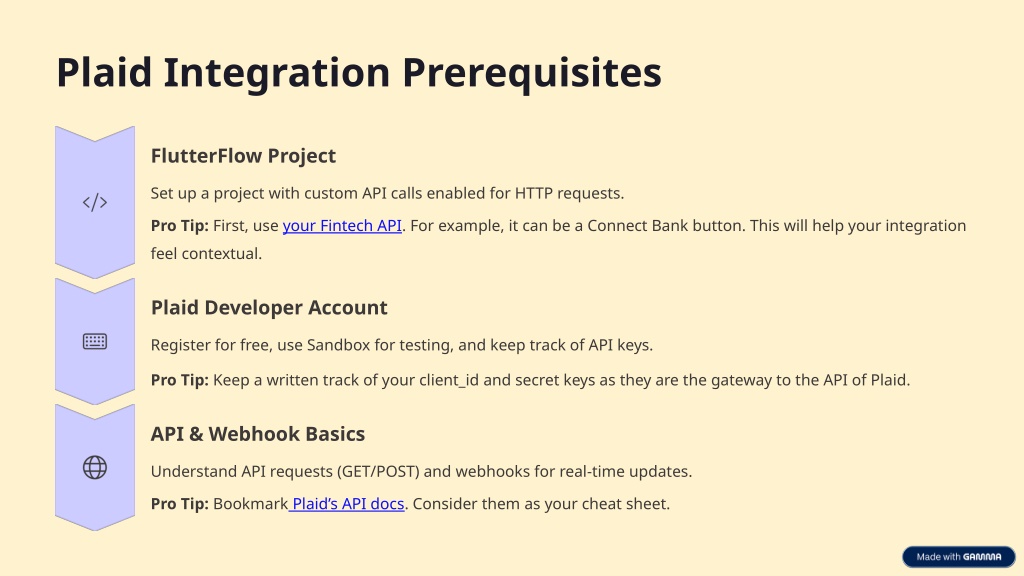Image resolution: width=1024 pixels, height=576 pixels.
Task: Click text about custom API calls enabled
Action: tap(387, 193)
